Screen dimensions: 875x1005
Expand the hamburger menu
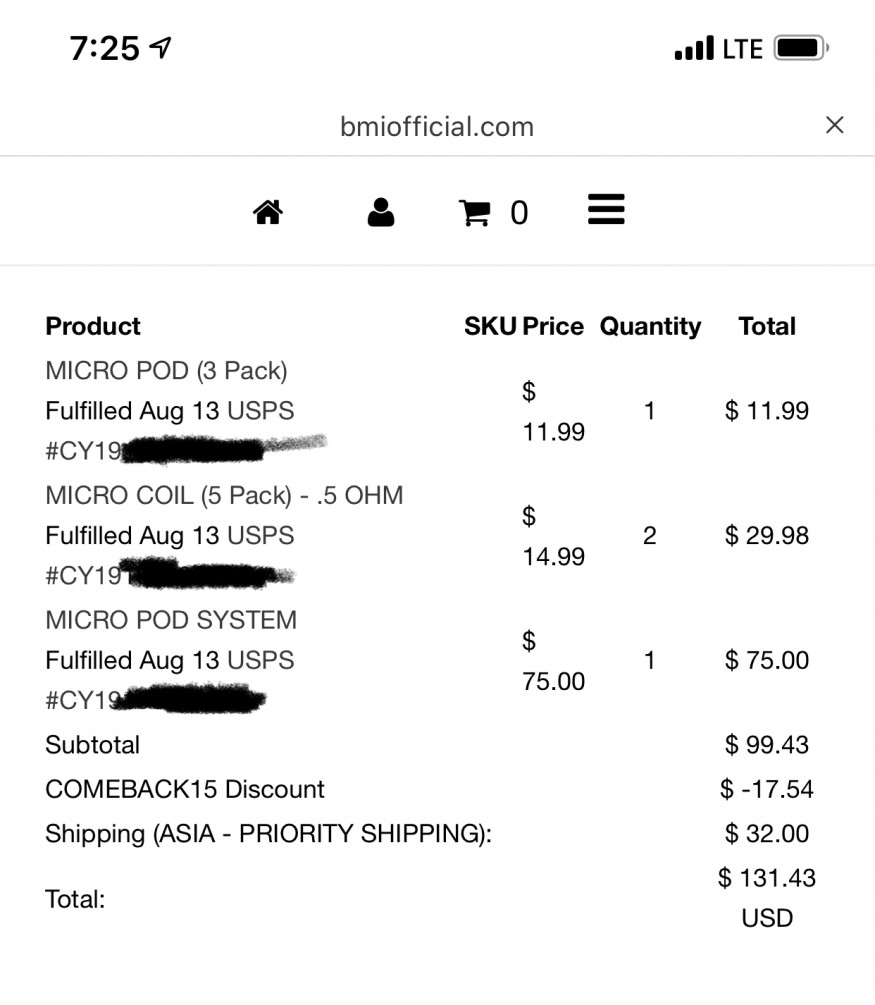click(x=606, y=209)
